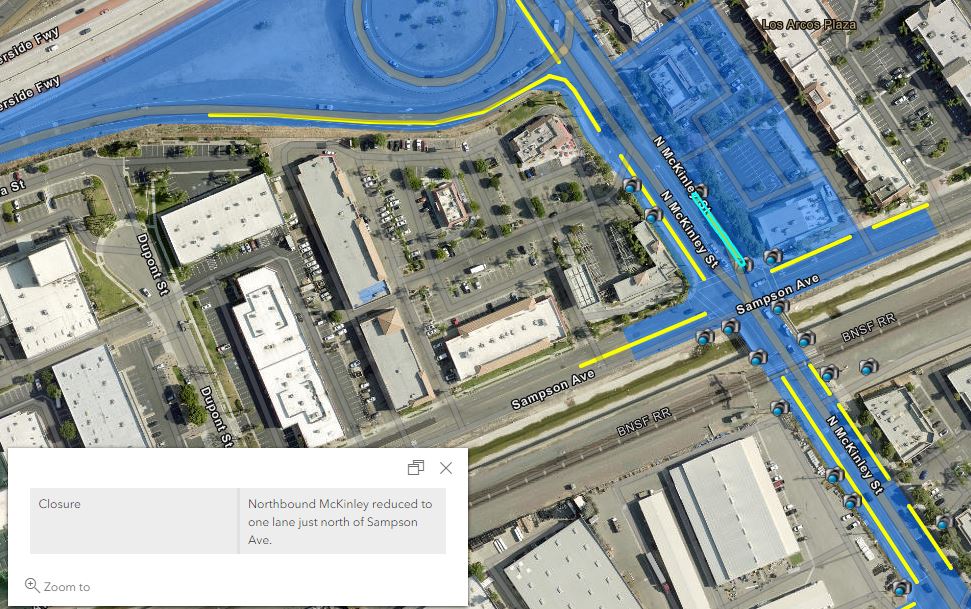Open camera marker at cyan segment's south end
971x609 pixels.
(x=745, y=265)
